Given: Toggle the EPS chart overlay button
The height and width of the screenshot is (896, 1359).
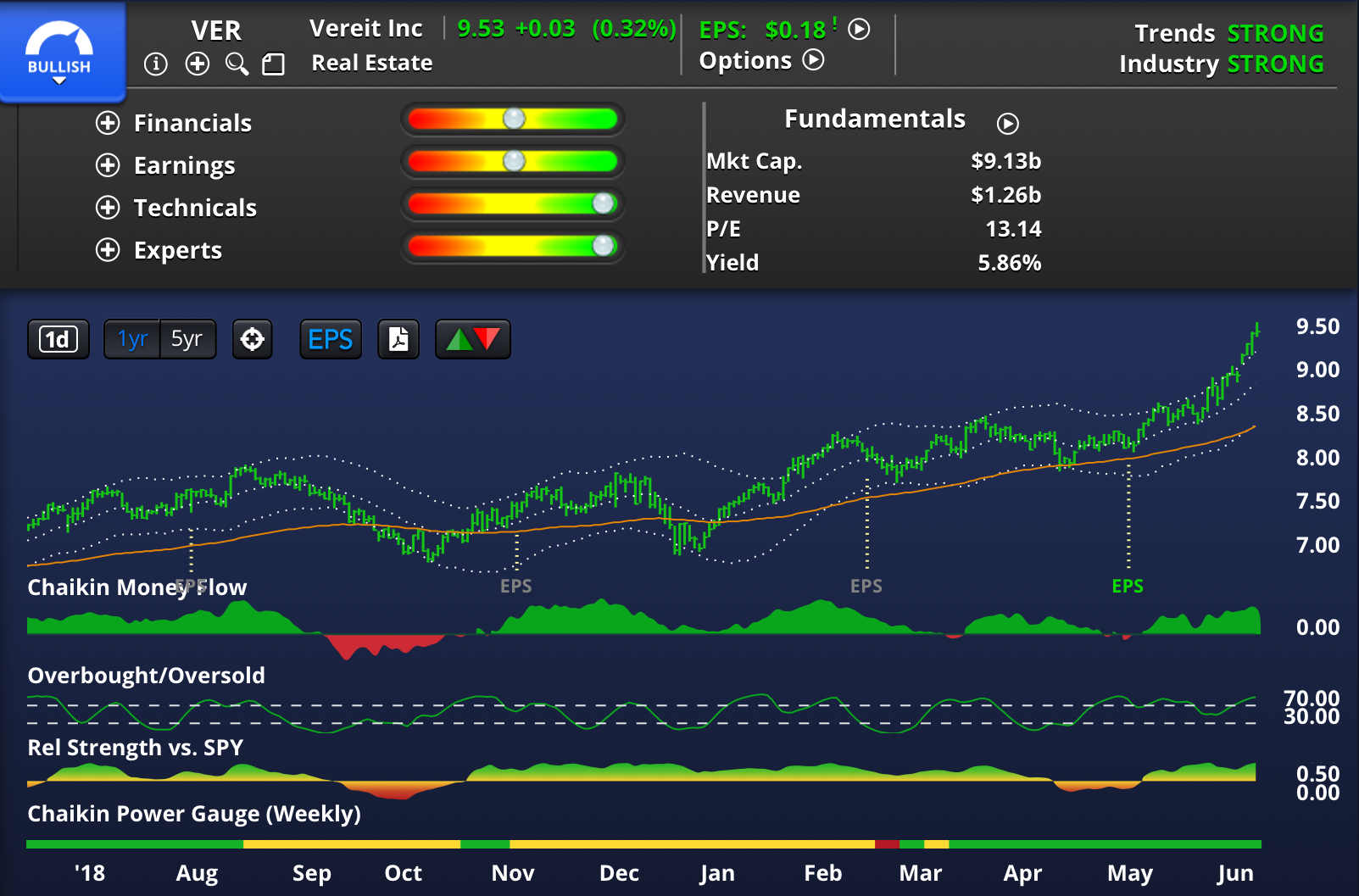Looking at the screenshot, I should pos(330,340).
